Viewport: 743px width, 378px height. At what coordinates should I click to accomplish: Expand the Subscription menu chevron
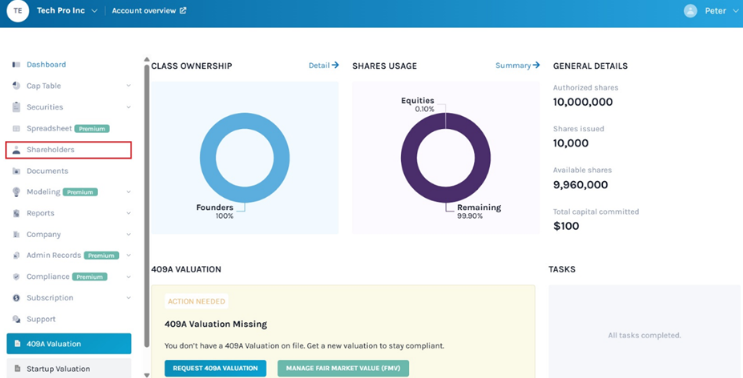point(128,298)
